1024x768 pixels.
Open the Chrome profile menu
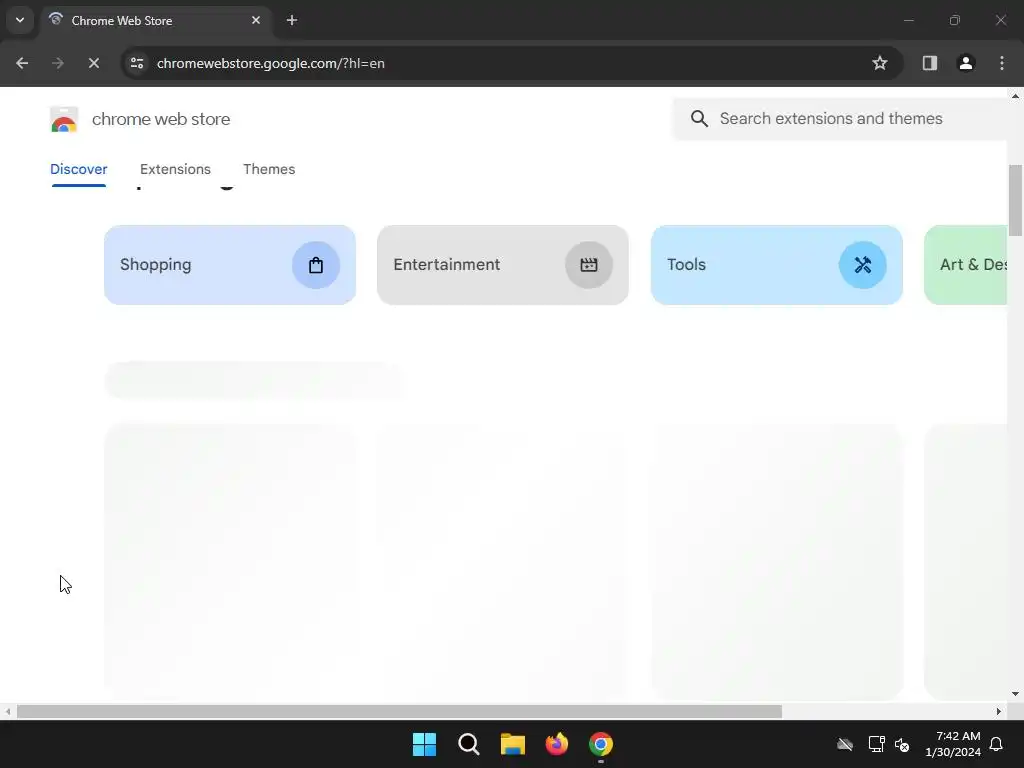point(966,63)
